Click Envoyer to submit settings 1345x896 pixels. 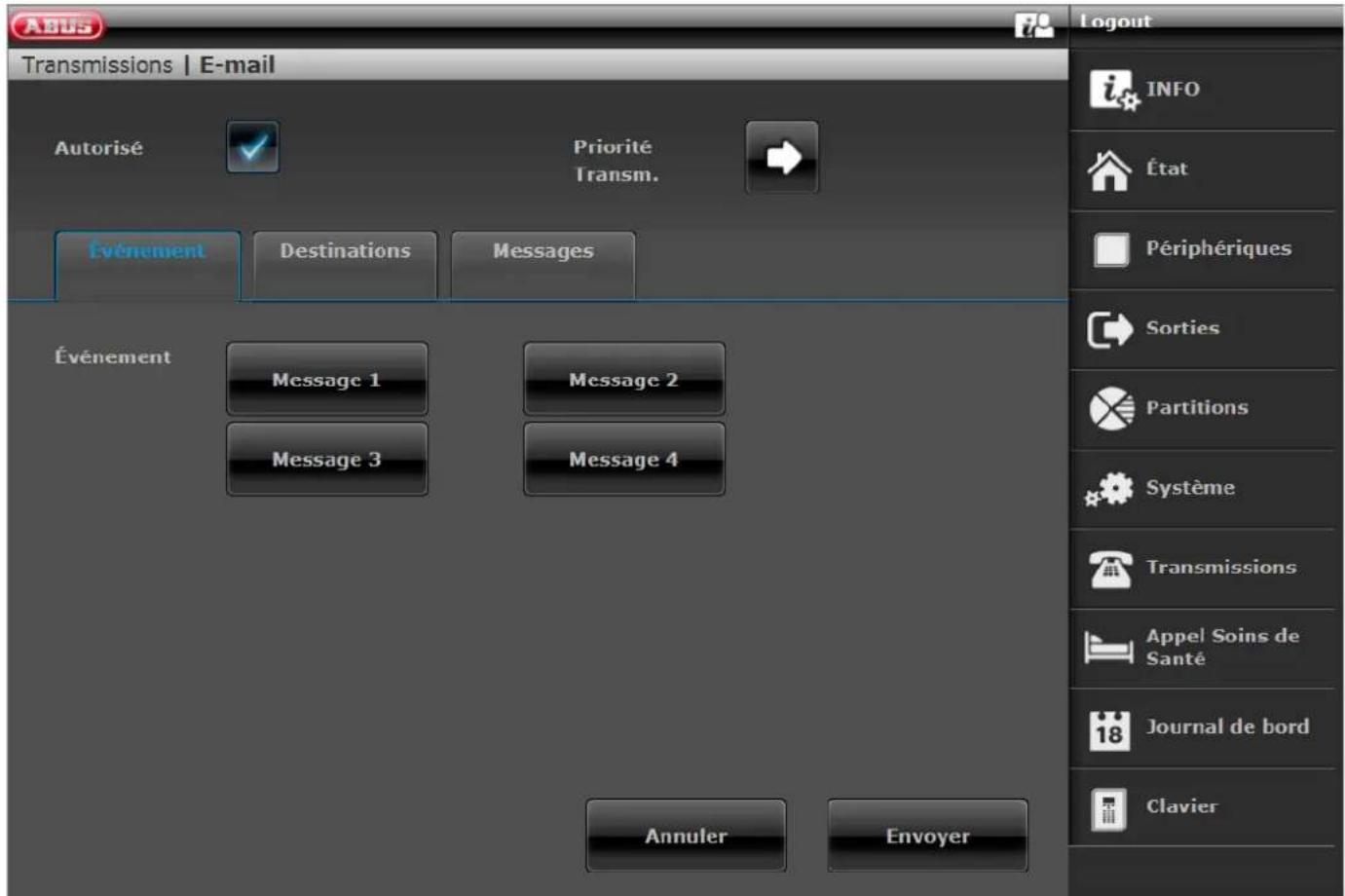pos(927,836)
